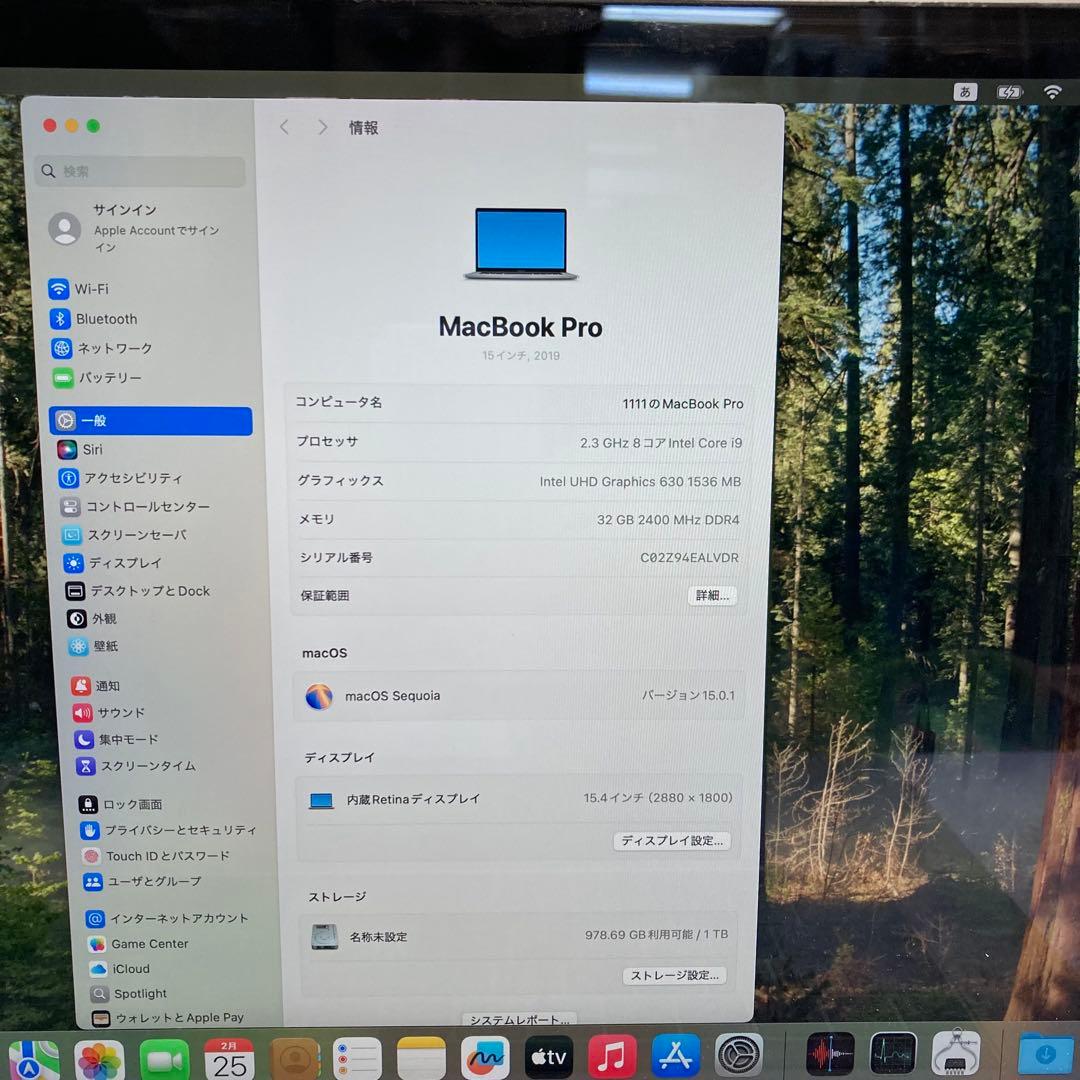
Task: Open プライバシーとセキュリティ settings
Action: point(168,831)
